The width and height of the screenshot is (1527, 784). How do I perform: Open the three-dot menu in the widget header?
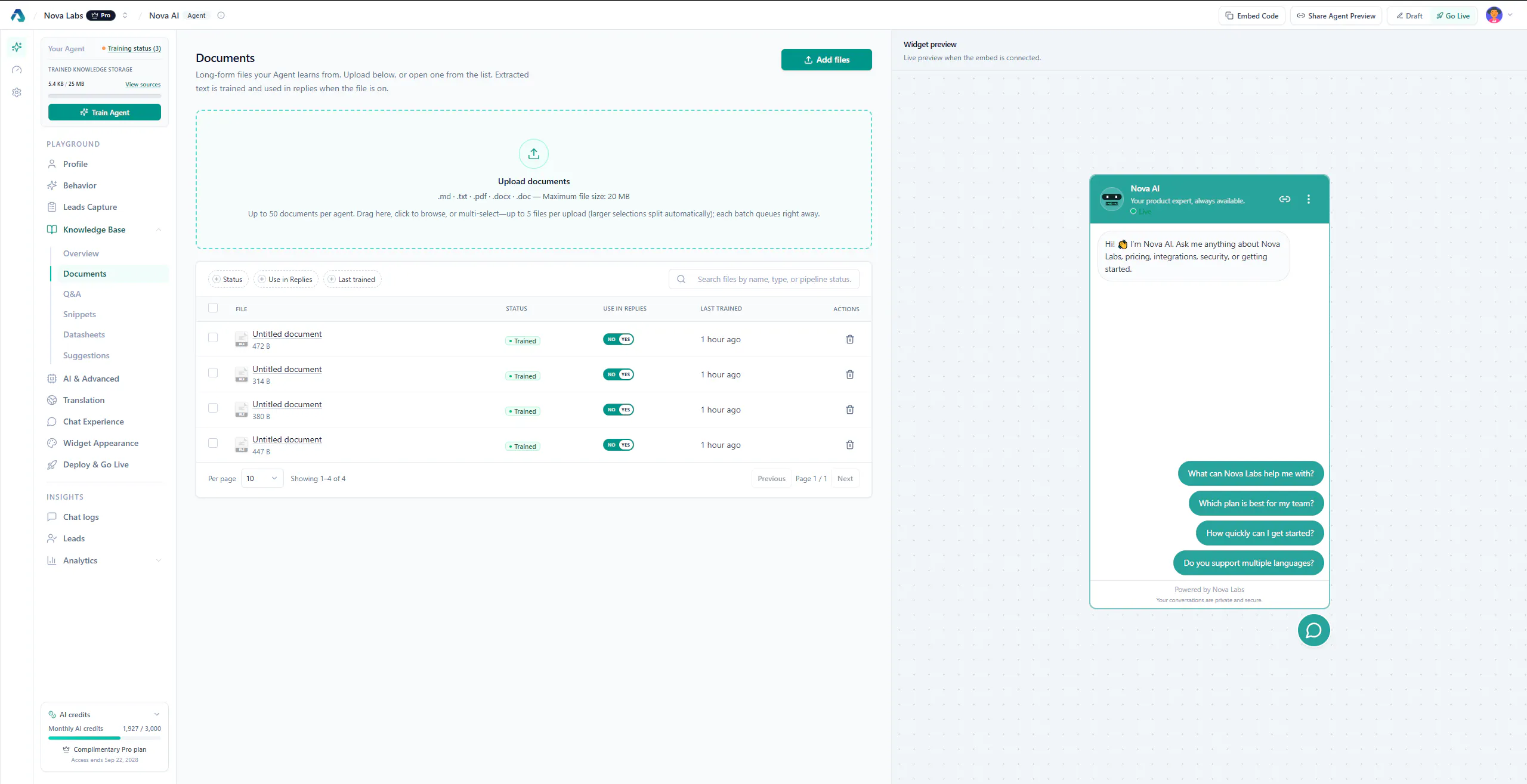pyautogui.click(x=1309, y=199)
